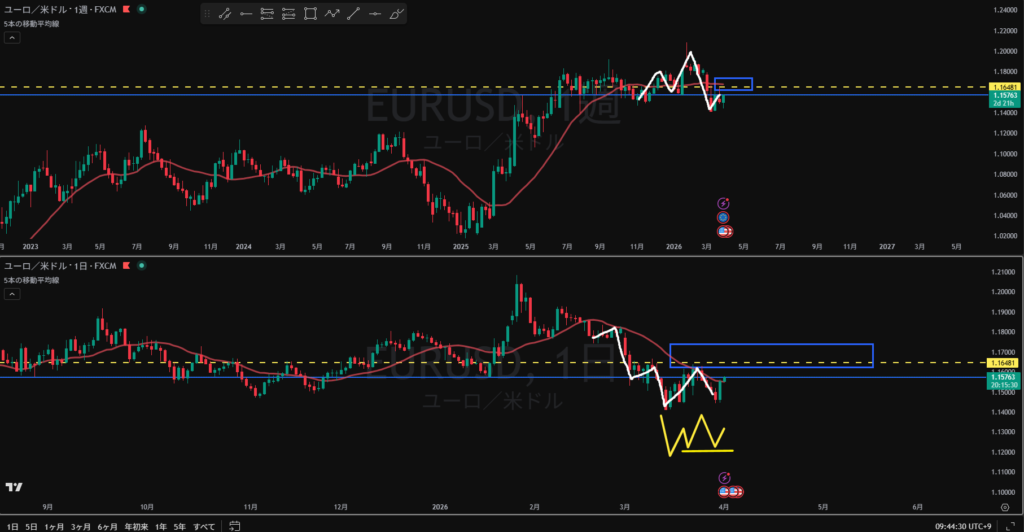Select the horizontal ray tool
The width and height of the screenshot is (1024, 532).
tap(245, 14)
